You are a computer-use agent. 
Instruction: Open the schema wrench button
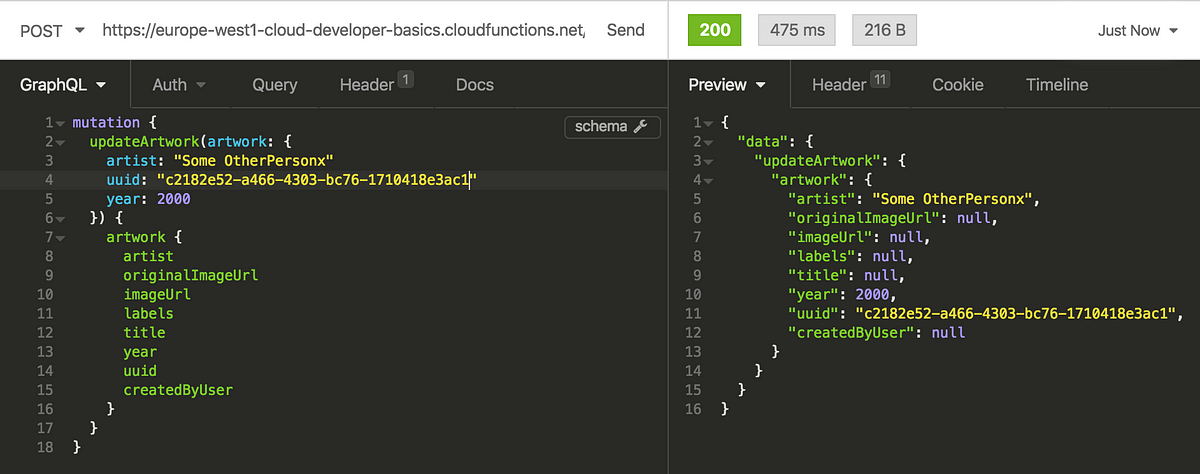click(612, 126)
